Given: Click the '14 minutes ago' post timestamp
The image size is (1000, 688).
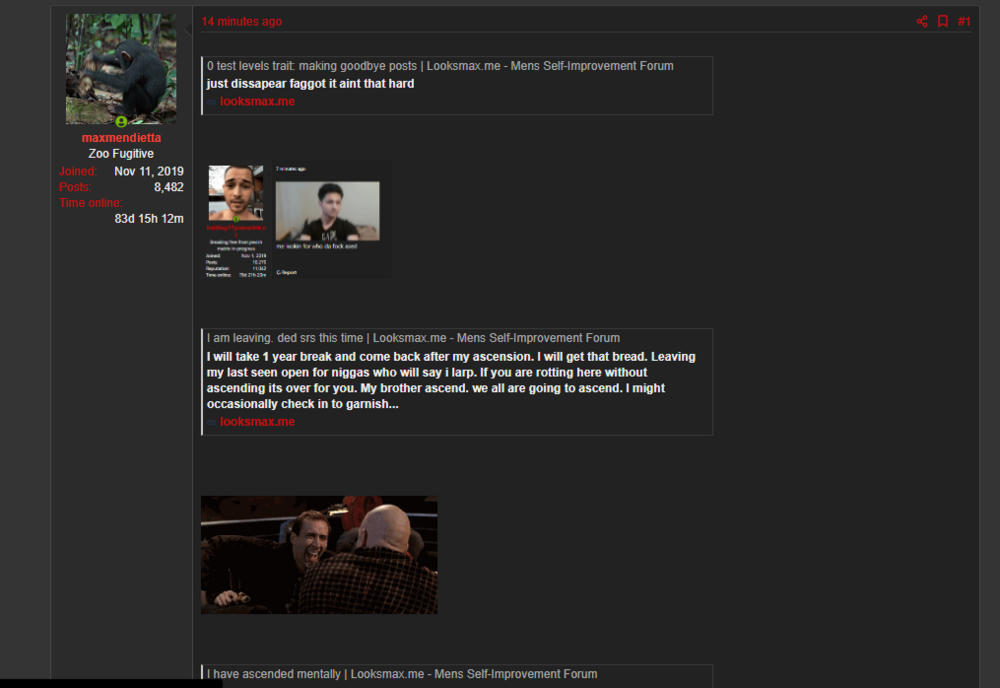Looking at the screenshot, I should coord(242,22).
